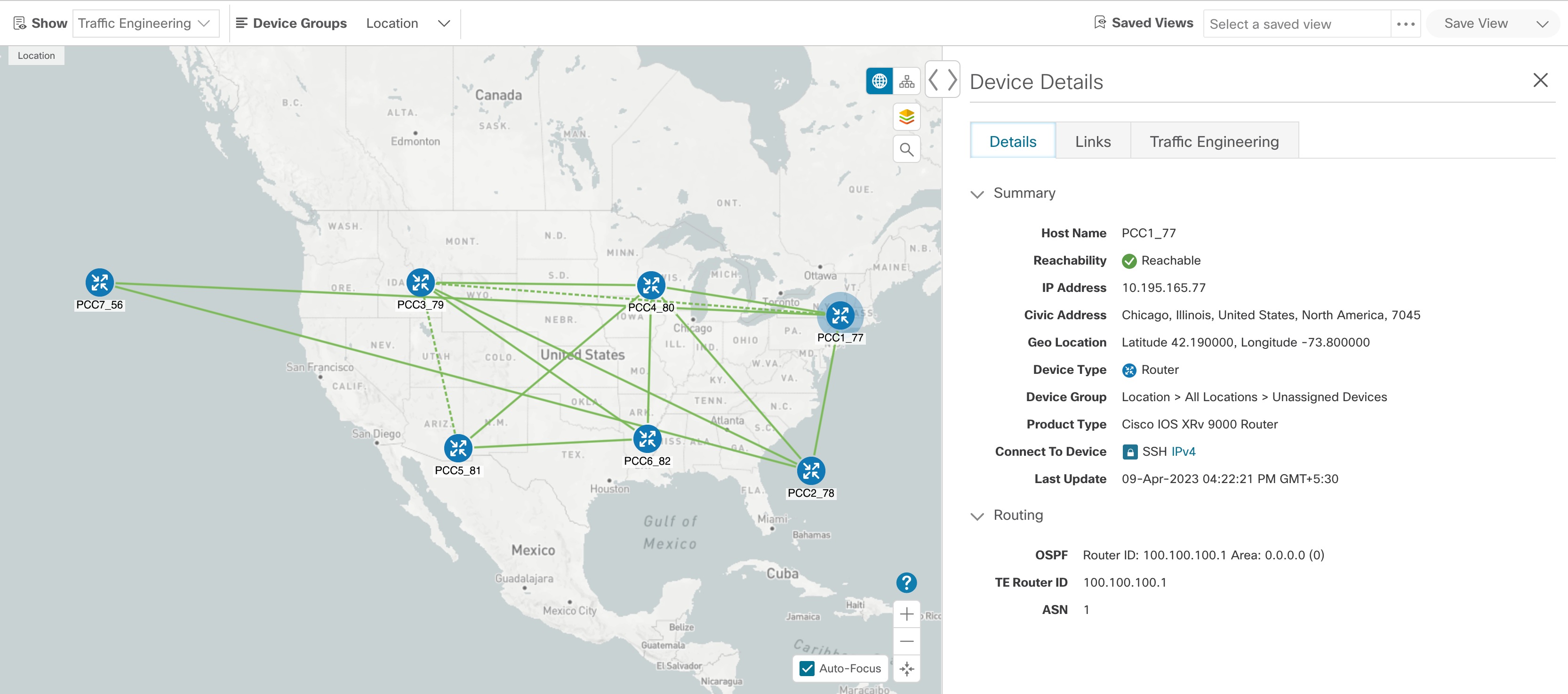Select the PCC2_78 router node
1568x694 pixels.
[810, 470]
